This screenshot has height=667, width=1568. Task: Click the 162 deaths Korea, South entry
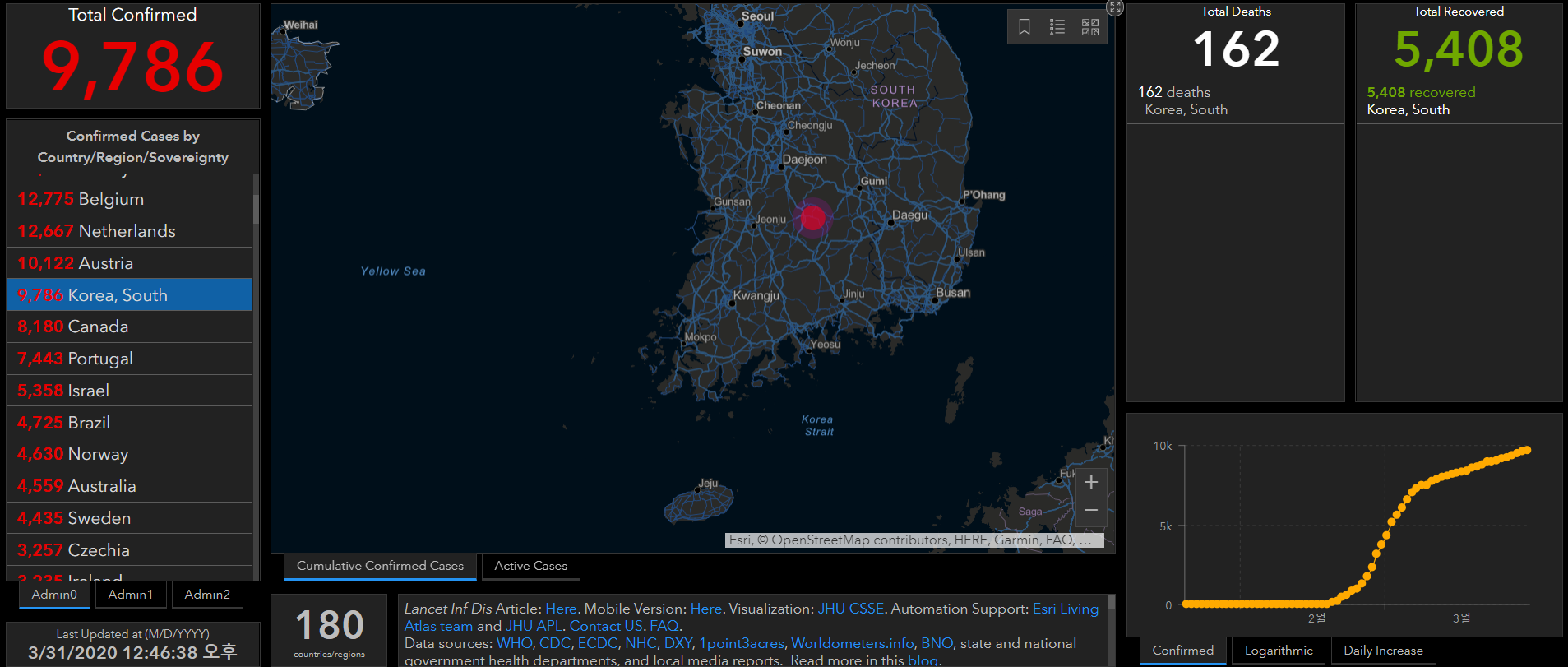point(1235,100)
